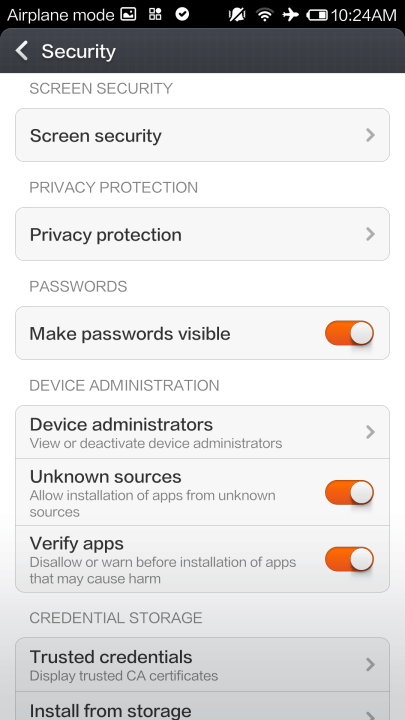The height and width of the screenshot is (720, 405).
Task: Tap the 10:24AM clock in status bar
Action: click(363, 15)
